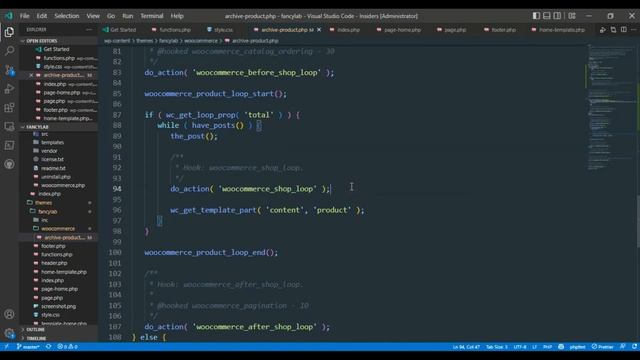Change the Tab Size setting in status bar

click(496, 347)
